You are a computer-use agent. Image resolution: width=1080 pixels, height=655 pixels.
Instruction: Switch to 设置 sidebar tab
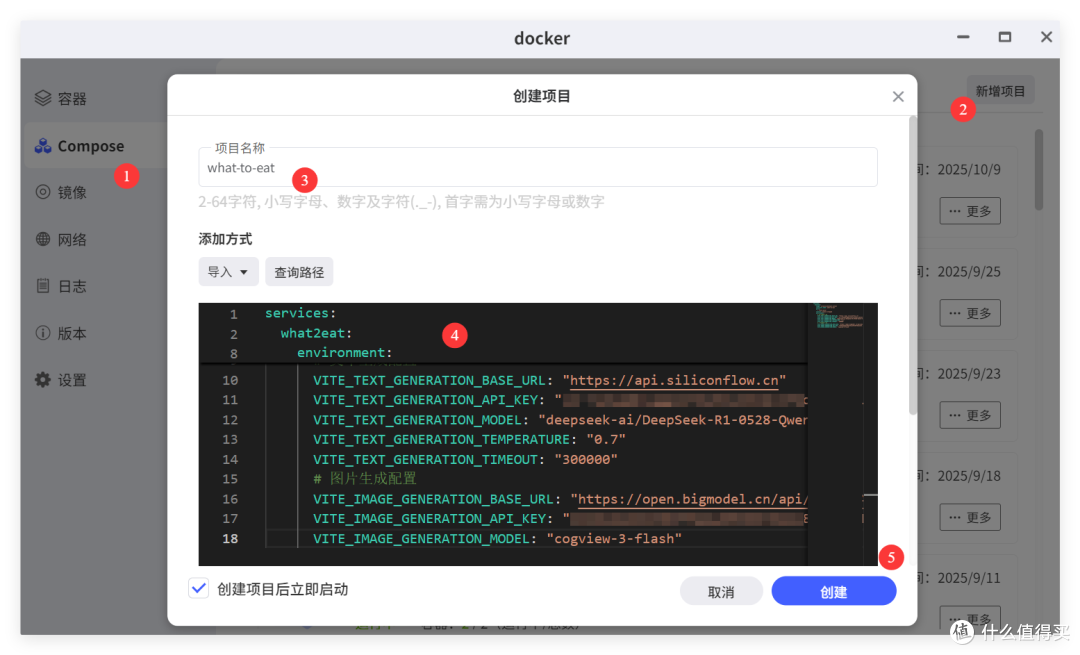(95, 380)
